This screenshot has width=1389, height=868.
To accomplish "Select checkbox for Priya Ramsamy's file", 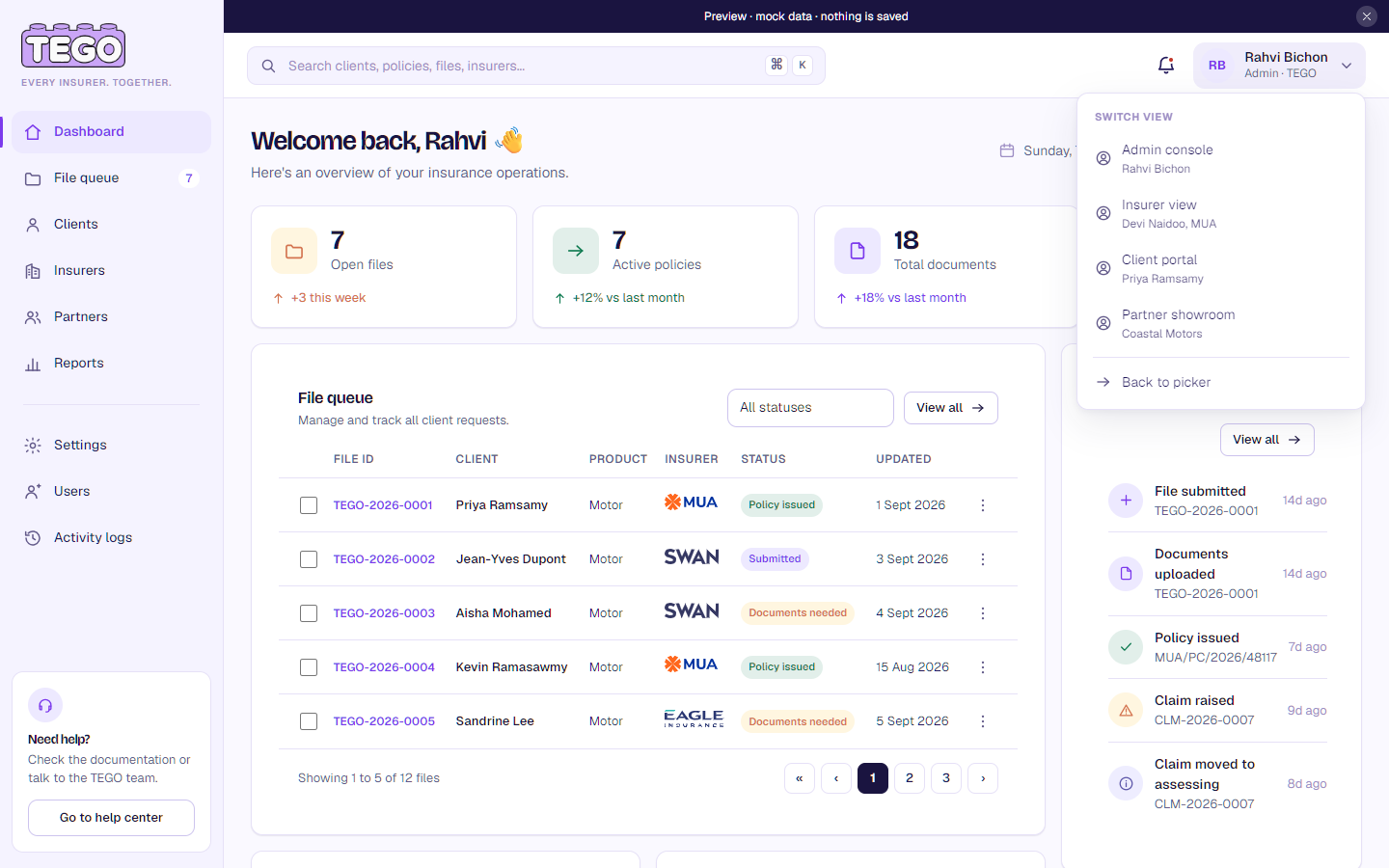I will click(x=309, y=505).
